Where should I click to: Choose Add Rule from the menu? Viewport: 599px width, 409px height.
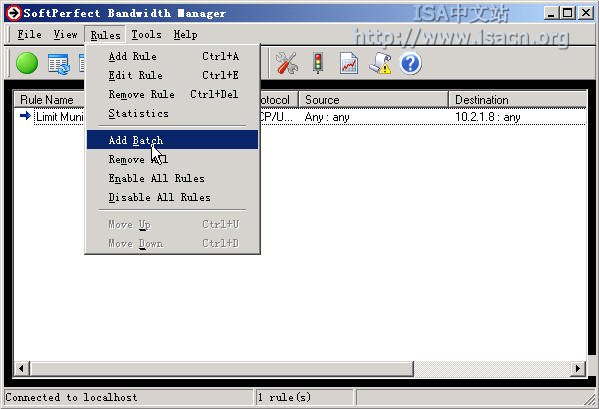[x=173, y=56]
